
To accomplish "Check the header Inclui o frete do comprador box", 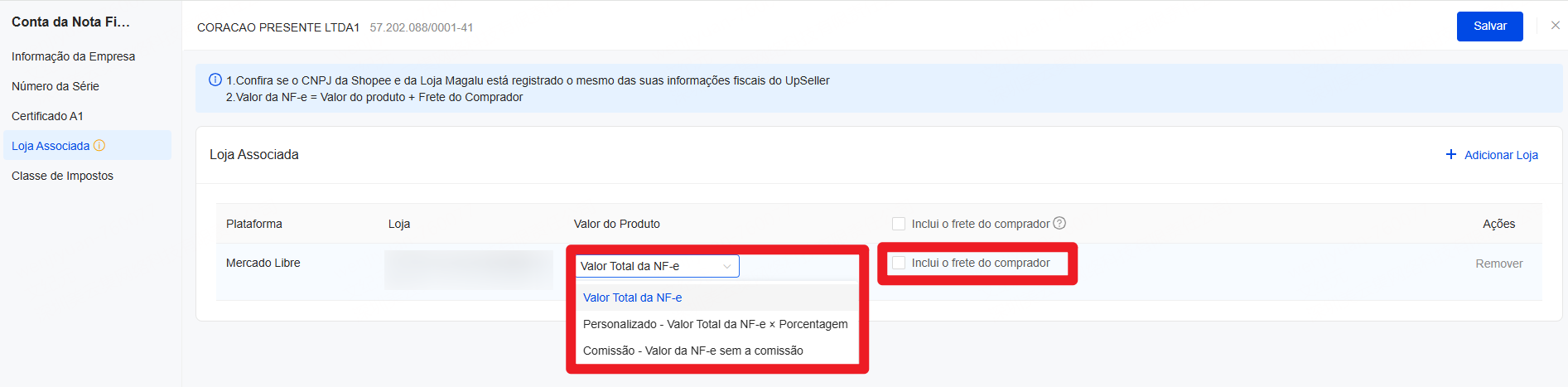I will pyautogui.click(x=899, y=224).
